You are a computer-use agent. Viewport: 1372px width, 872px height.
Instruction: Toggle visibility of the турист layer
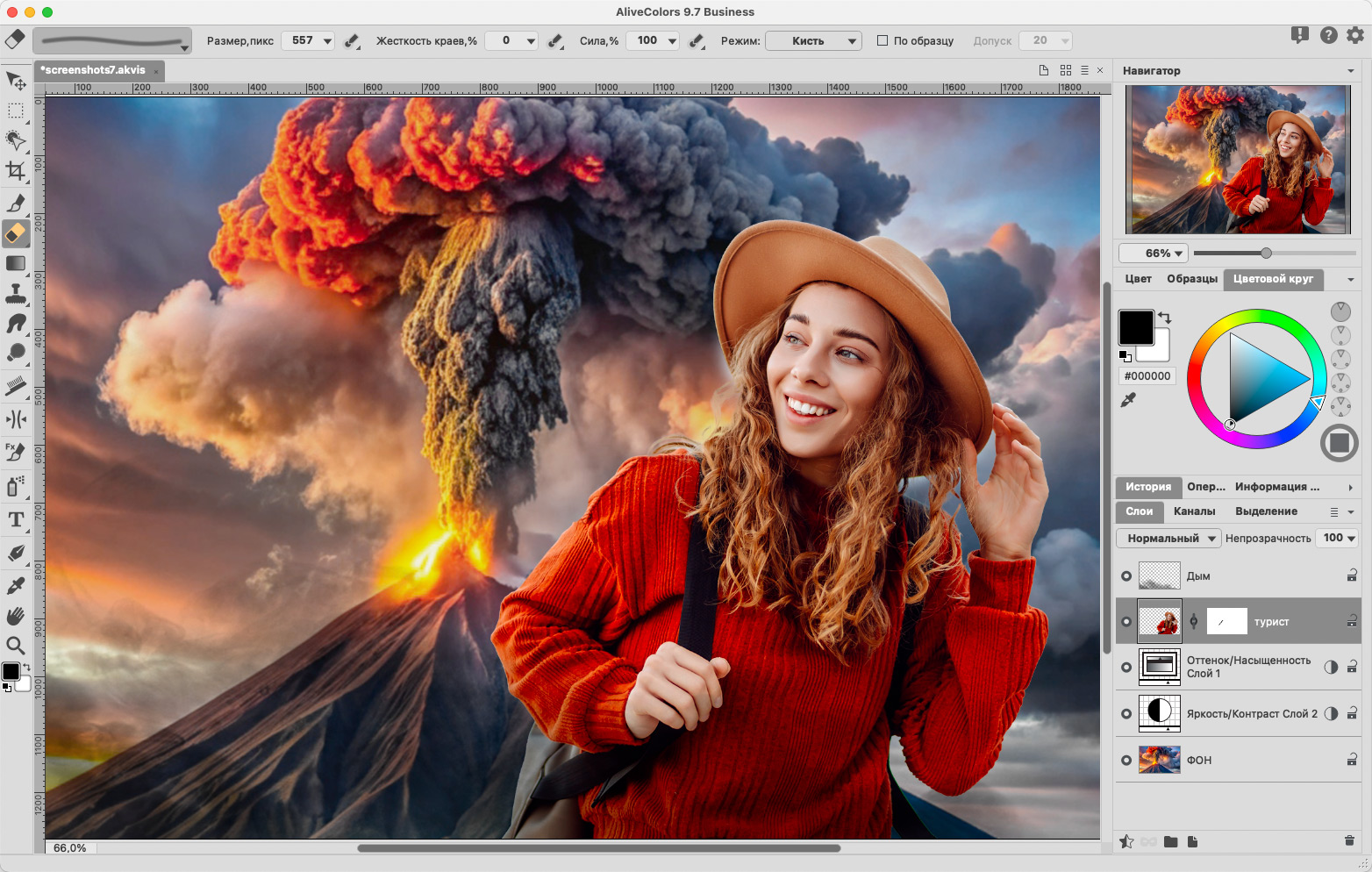[1126, 621]
